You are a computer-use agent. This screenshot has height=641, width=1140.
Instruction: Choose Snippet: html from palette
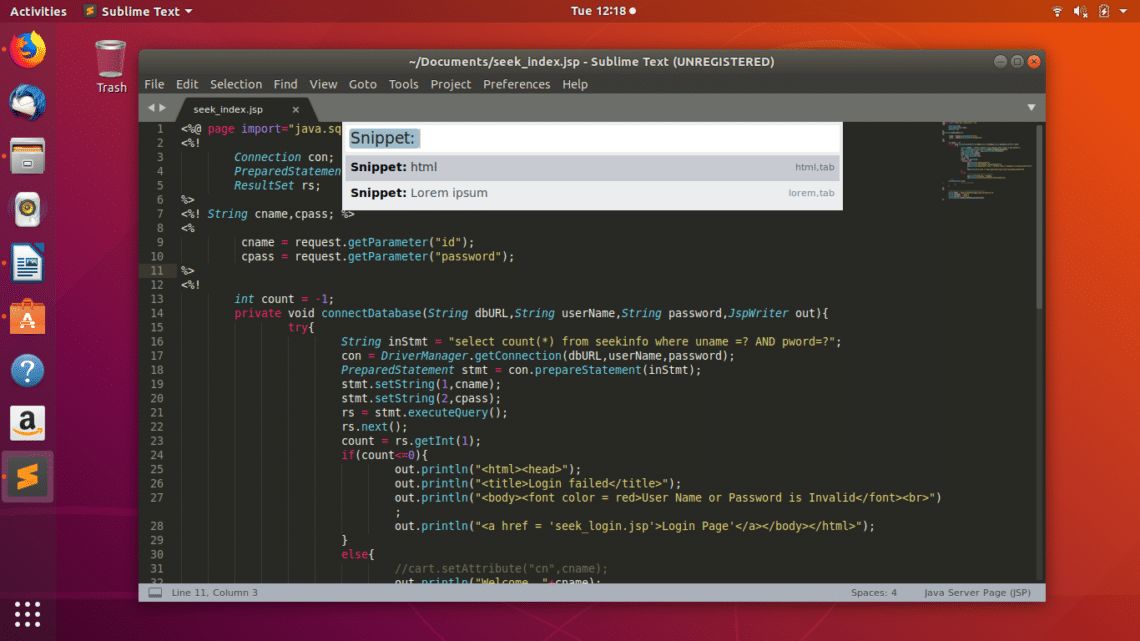[x=593, y=167]
